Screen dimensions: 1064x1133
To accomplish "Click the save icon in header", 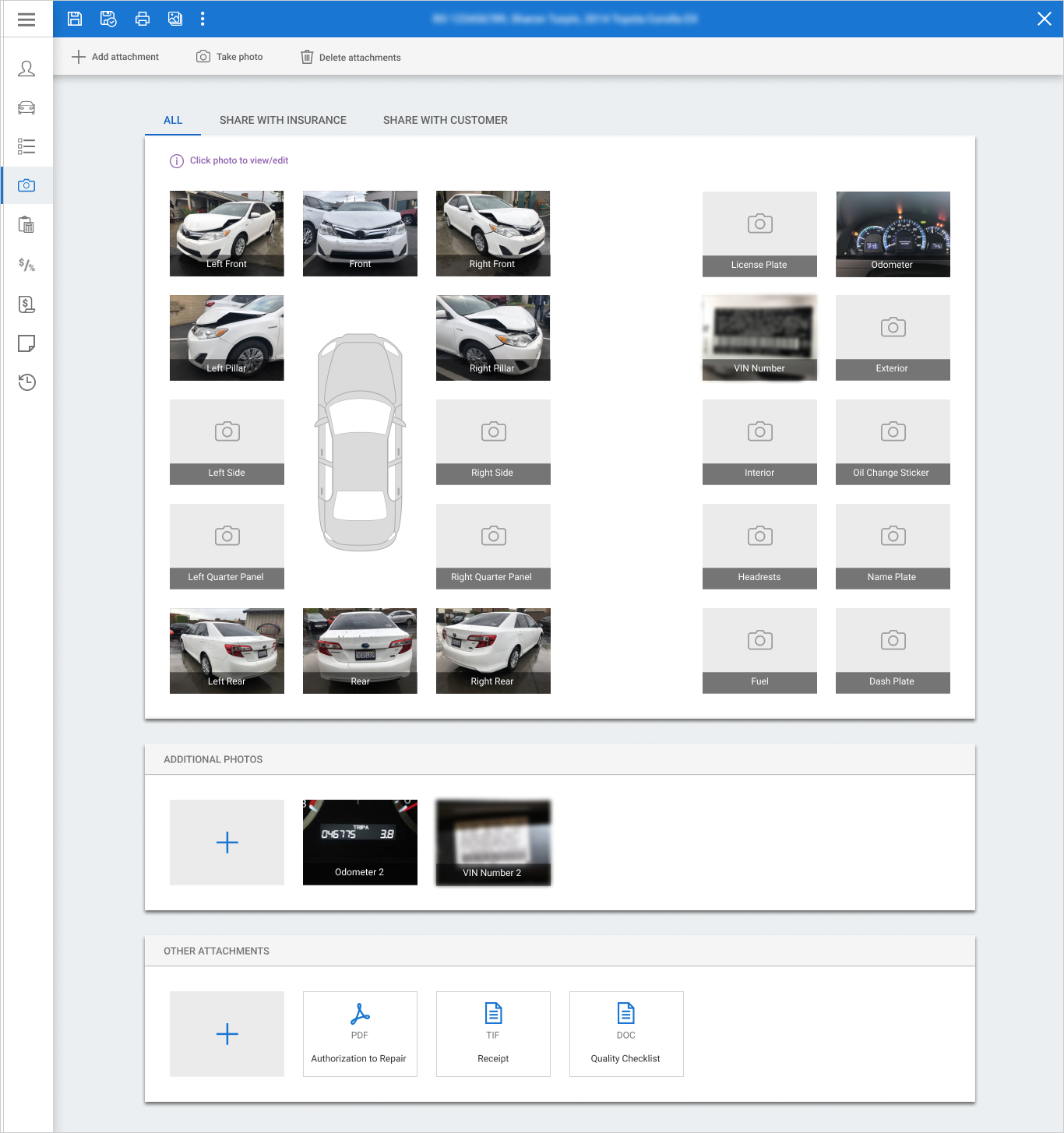I will (x=75, y=19).
